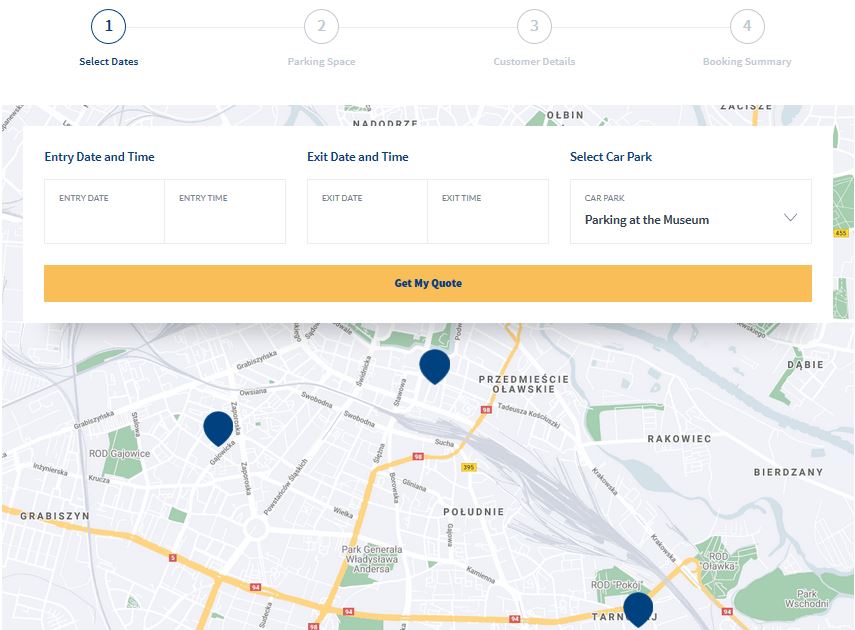The image size is (855, 630).
Task: Click the Exit Date field
Action: coord(367,211)
